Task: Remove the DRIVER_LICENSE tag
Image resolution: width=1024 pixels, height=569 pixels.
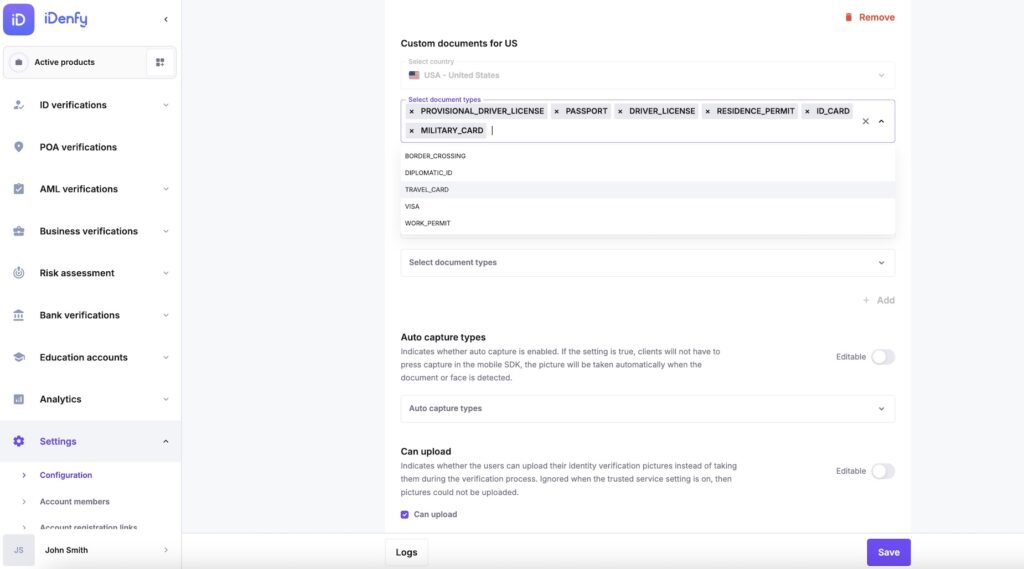Action: pos(620,112)
